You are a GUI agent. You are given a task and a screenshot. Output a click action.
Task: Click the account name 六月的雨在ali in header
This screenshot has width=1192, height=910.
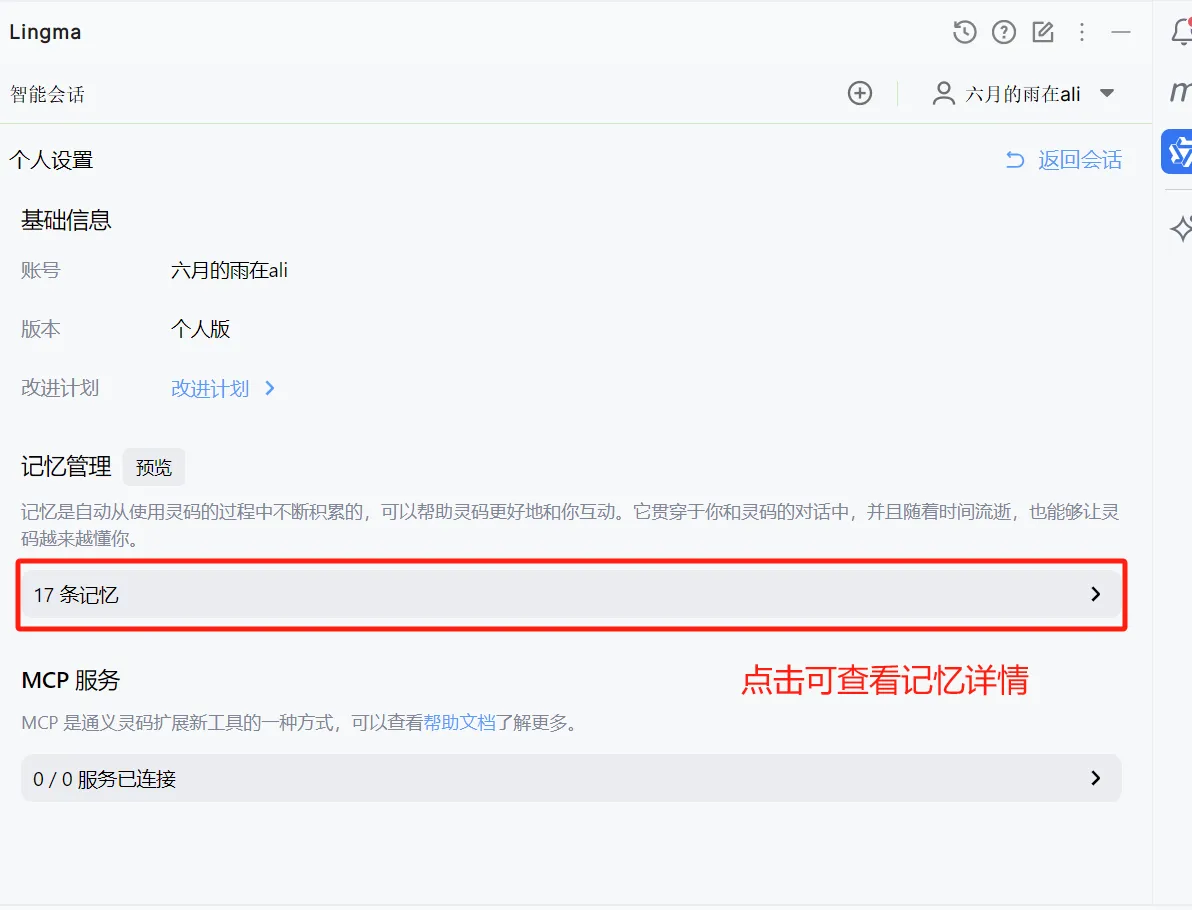click(1022, 94)
